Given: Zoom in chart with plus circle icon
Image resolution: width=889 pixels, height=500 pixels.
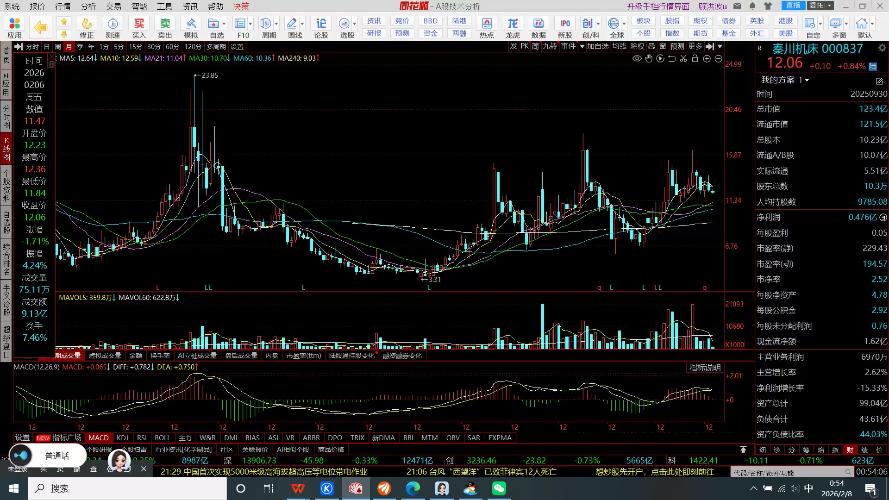Looking at the screenshot, I should (706, 58).
